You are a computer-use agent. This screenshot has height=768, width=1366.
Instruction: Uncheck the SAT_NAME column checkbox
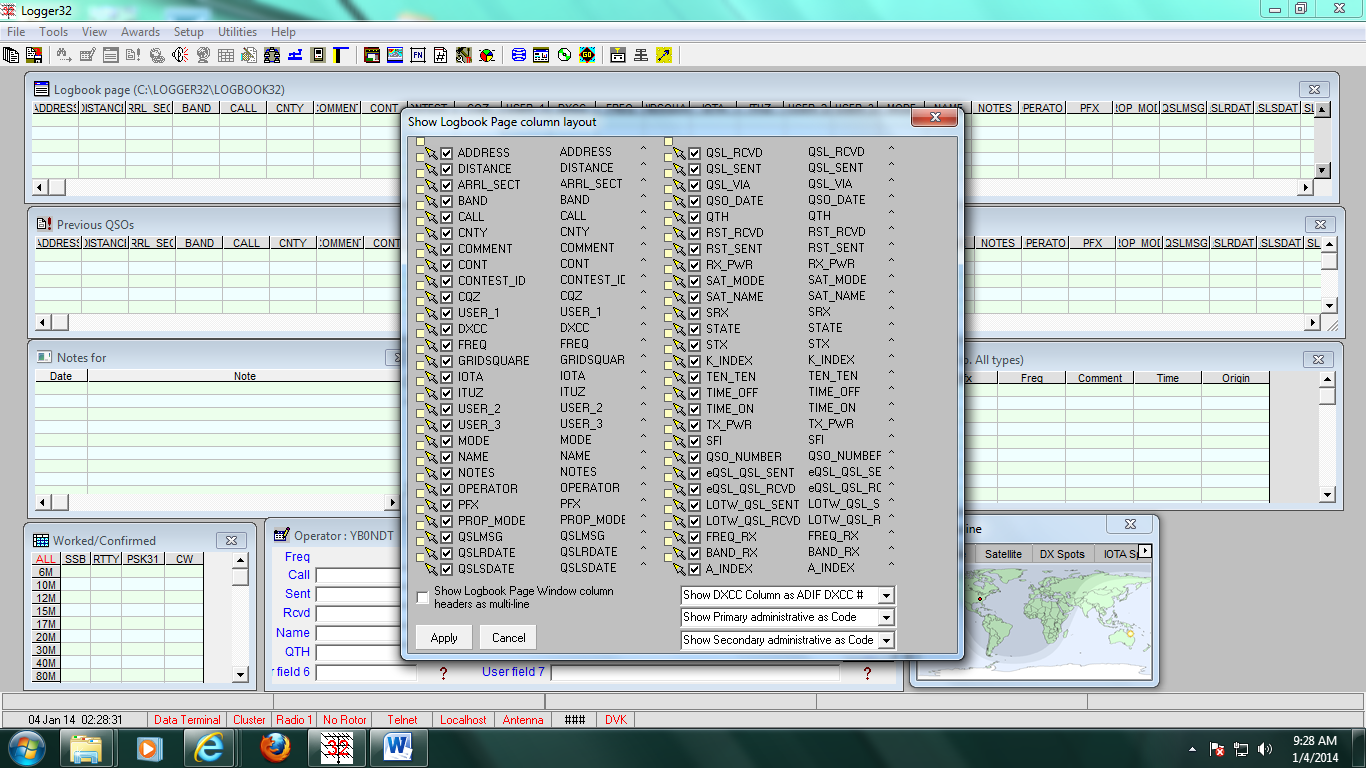[x=695, y=297]
